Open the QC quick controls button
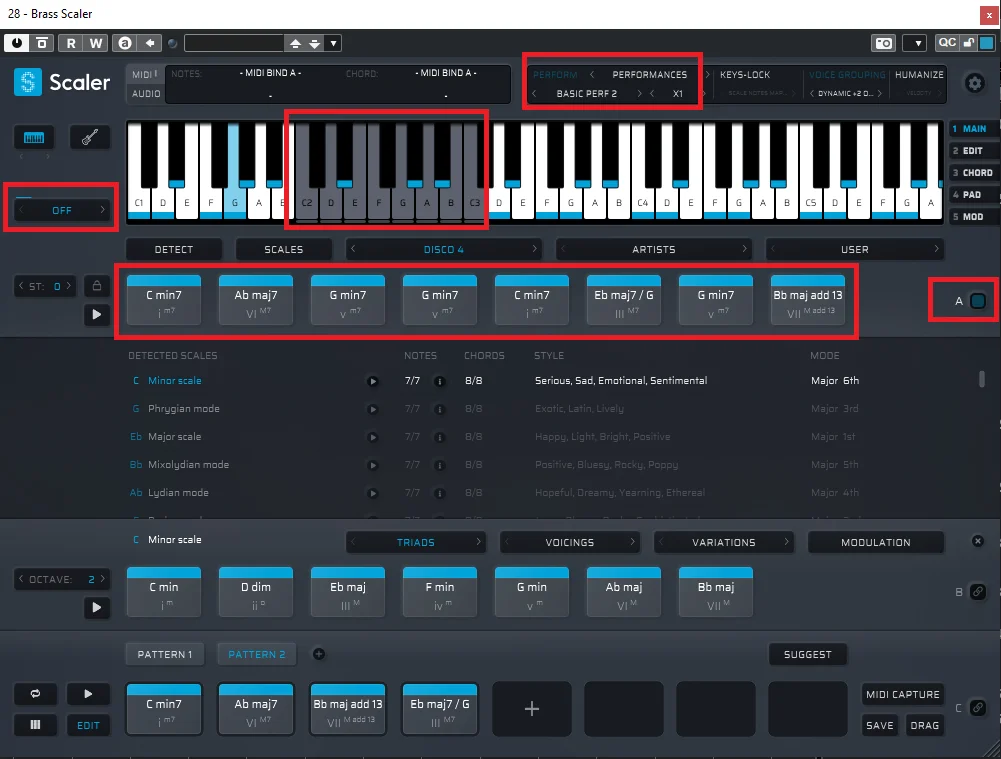 (947, 43)
